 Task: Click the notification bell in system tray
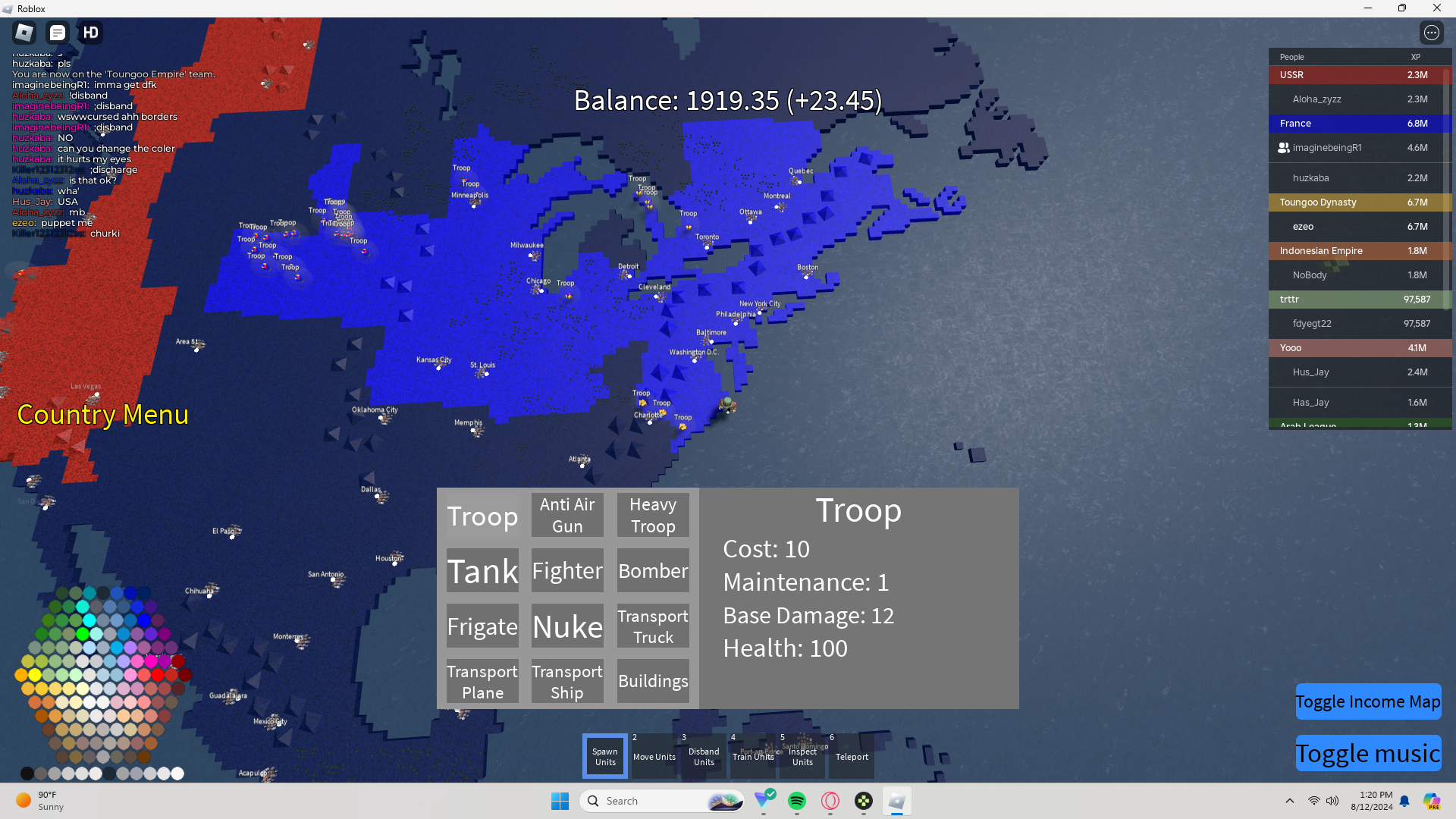pos(1404,801)
